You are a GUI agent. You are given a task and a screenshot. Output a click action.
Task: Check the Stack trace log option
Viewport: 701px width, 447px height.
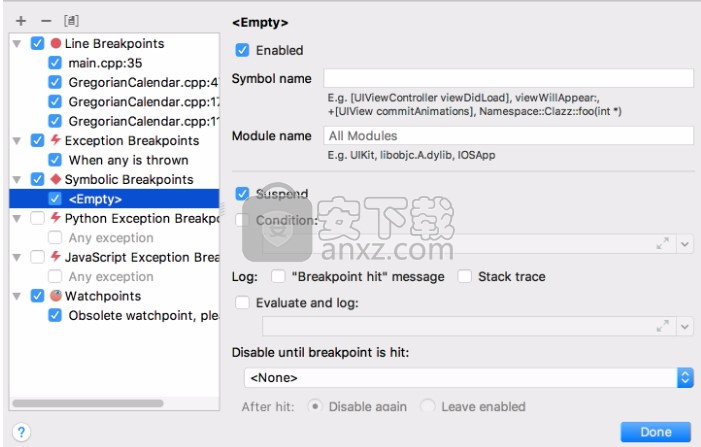(465, 276)
